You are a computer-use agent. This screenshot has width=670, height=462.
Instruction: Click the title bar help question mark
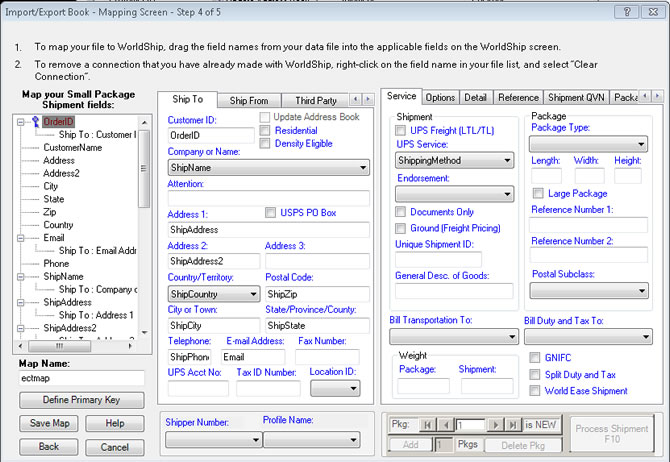pyautogui.click(x=626, y=11)
